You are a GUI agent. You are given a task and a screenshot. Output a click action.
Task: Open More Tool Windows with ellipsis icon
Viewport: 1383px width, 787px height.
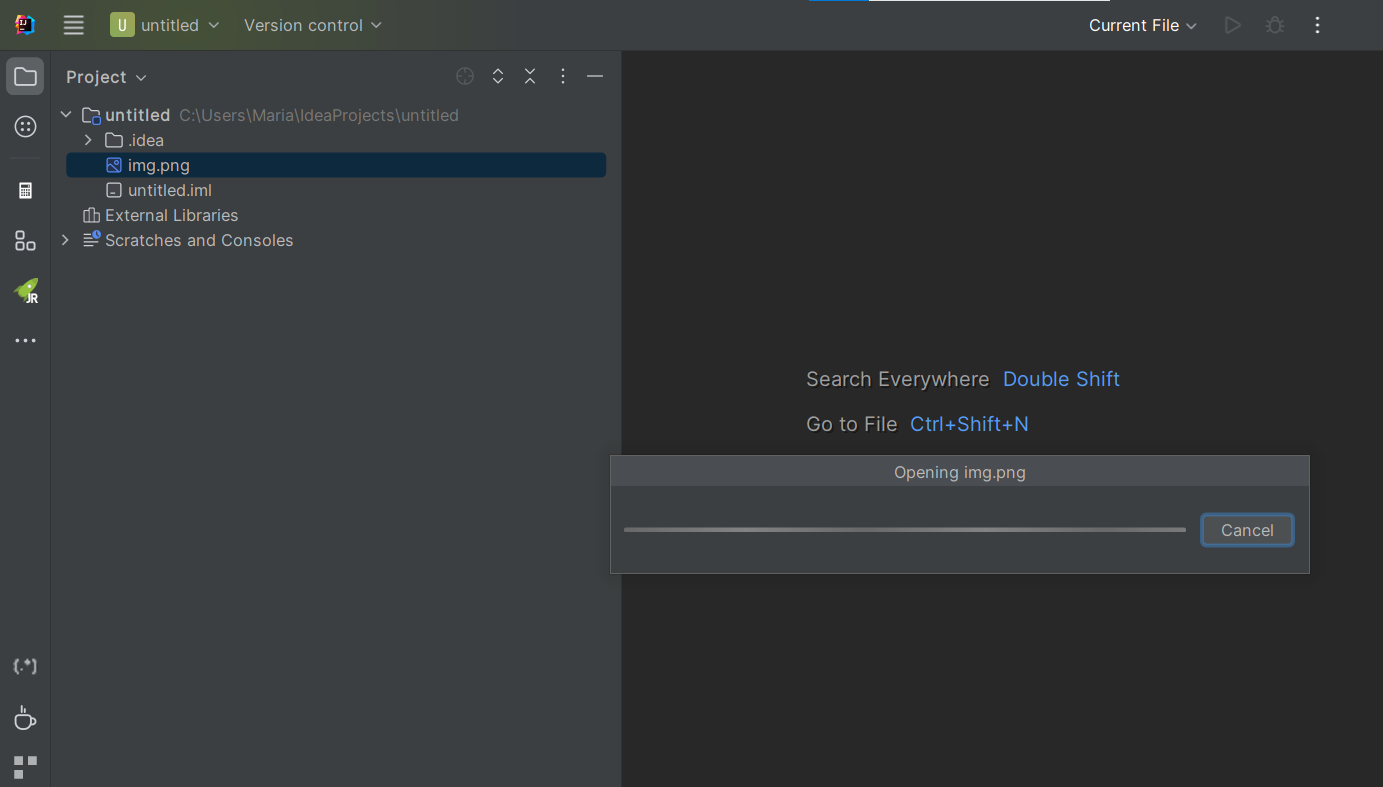pos(25,340)
